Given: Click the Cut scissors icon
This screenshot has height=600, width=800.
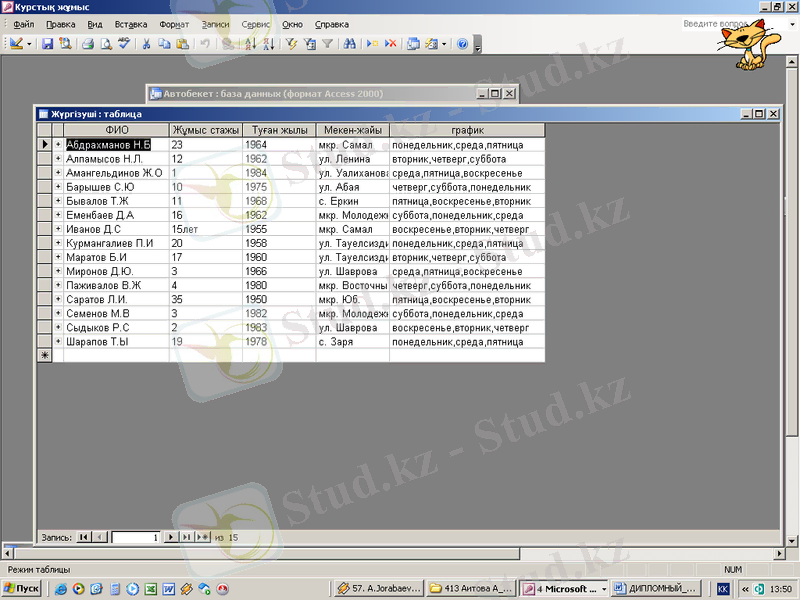Looking at the screenshot, I should (x=146, y=44).
